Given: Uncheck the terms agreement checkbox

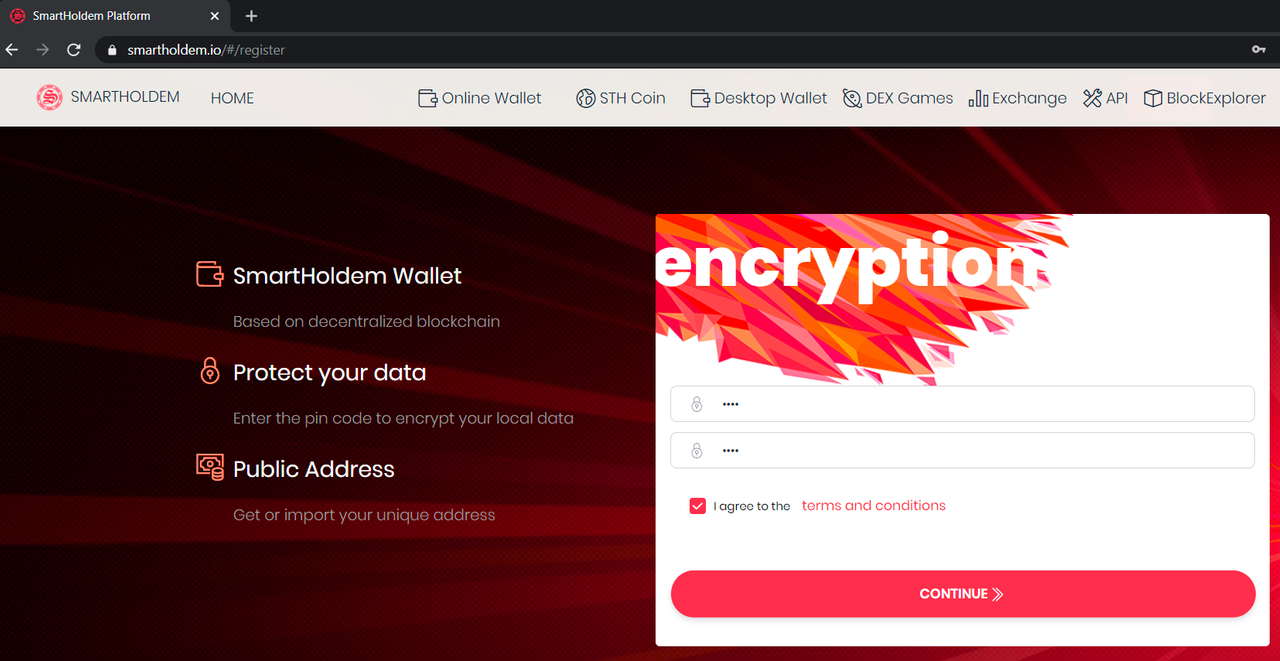Looking at the screenshot, I should [x=697, y=506].
